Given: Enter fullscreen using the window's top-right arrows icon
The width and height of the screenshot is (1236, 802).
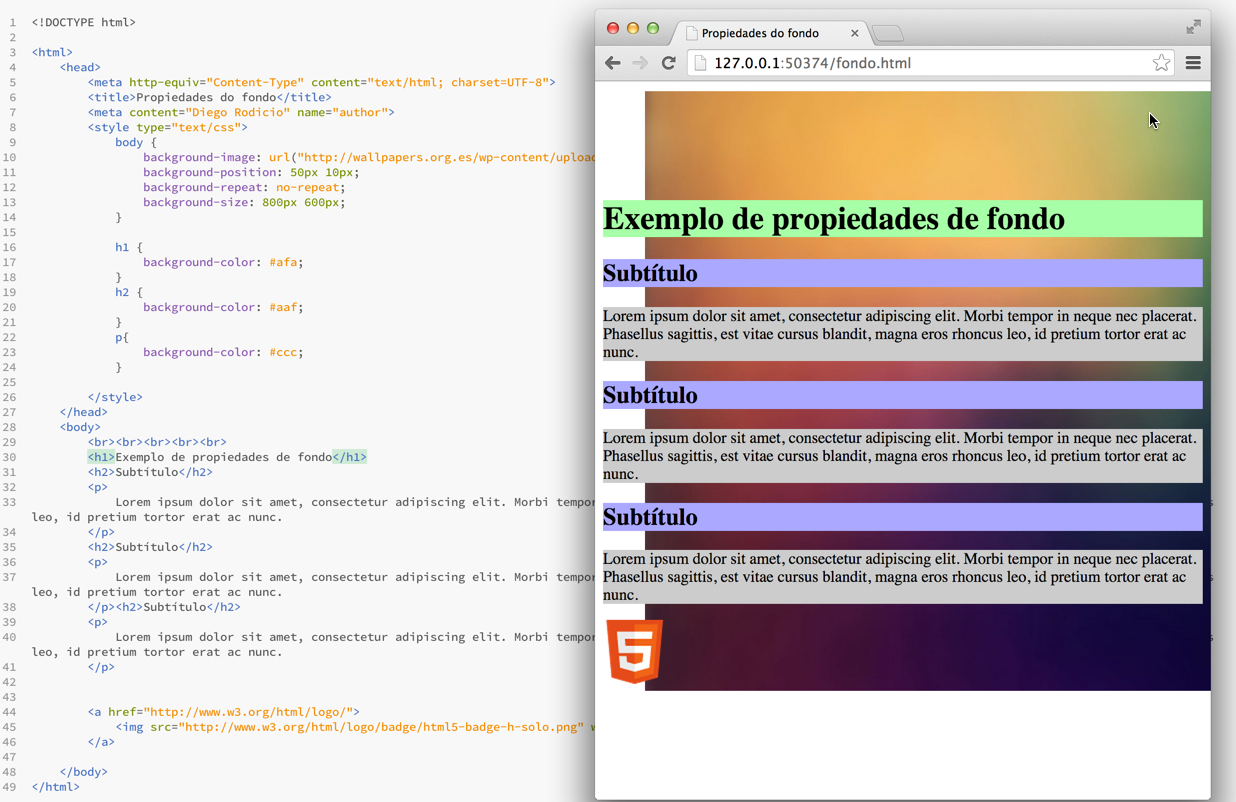Looking at the screenshot, I should pyautogui.click(x=1193, y=27).
